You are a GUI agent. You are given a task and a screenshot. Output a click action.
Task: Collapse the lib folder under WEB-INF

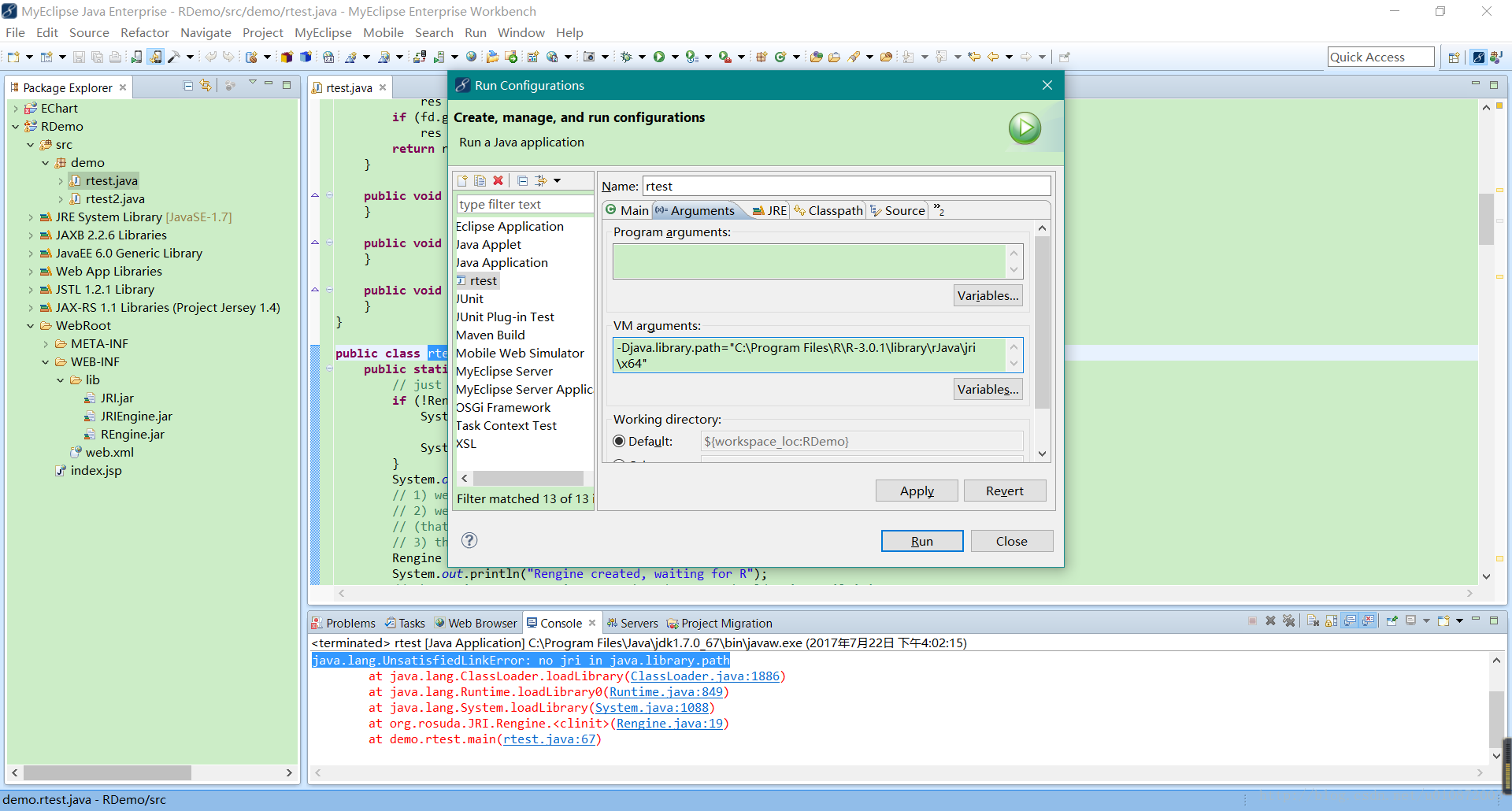coord(61,380)
